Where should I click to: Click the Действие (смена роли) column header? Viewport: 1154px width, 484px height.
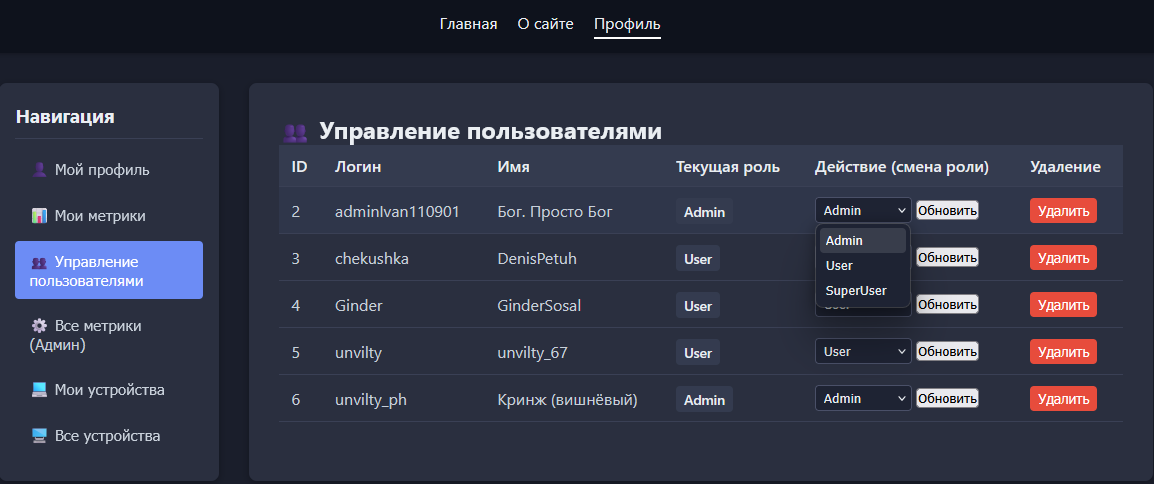point(902,167)
